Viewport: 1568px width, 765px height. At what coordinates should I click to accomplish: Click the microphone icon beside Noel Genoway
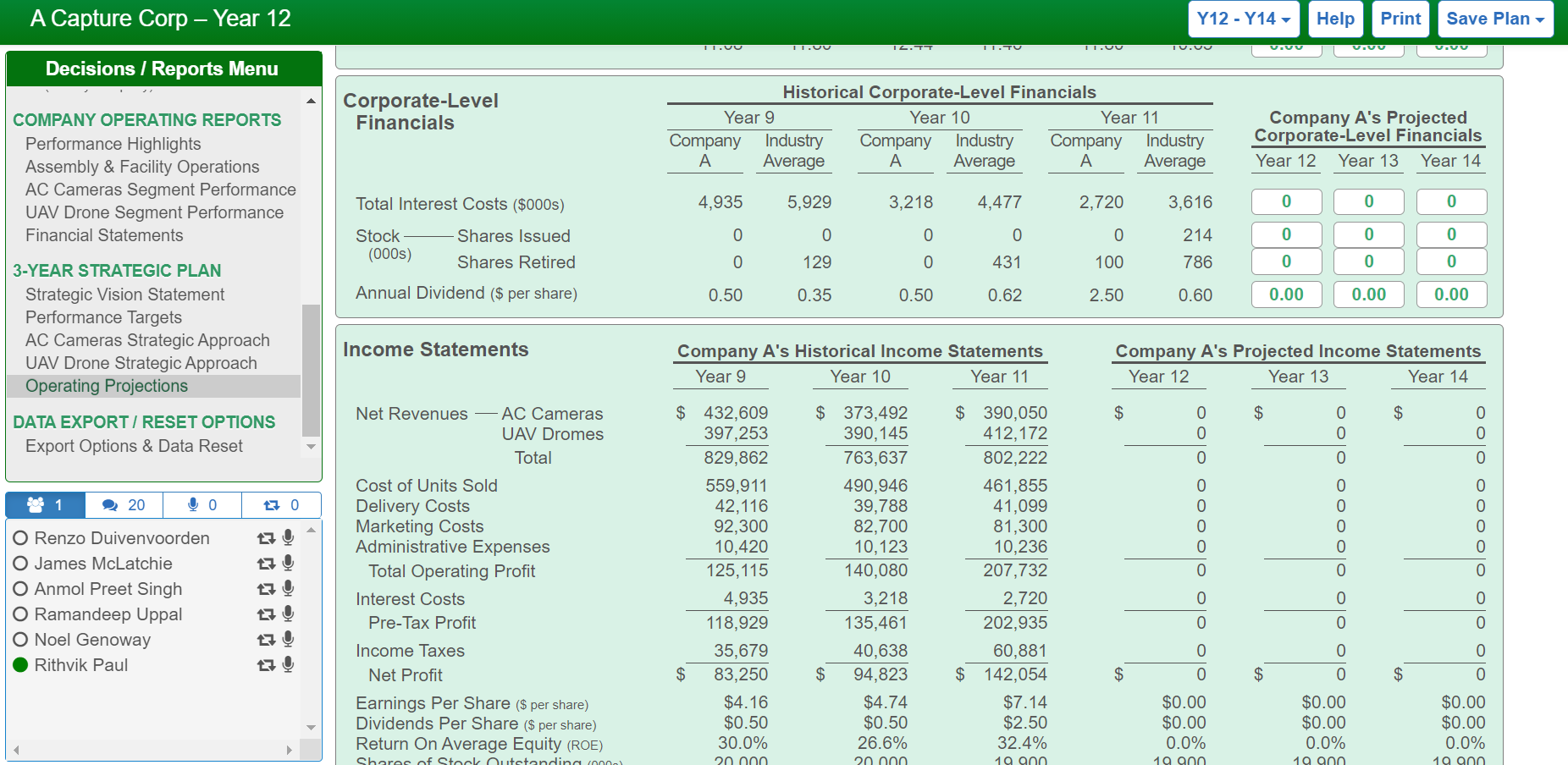tap(288, 639)
